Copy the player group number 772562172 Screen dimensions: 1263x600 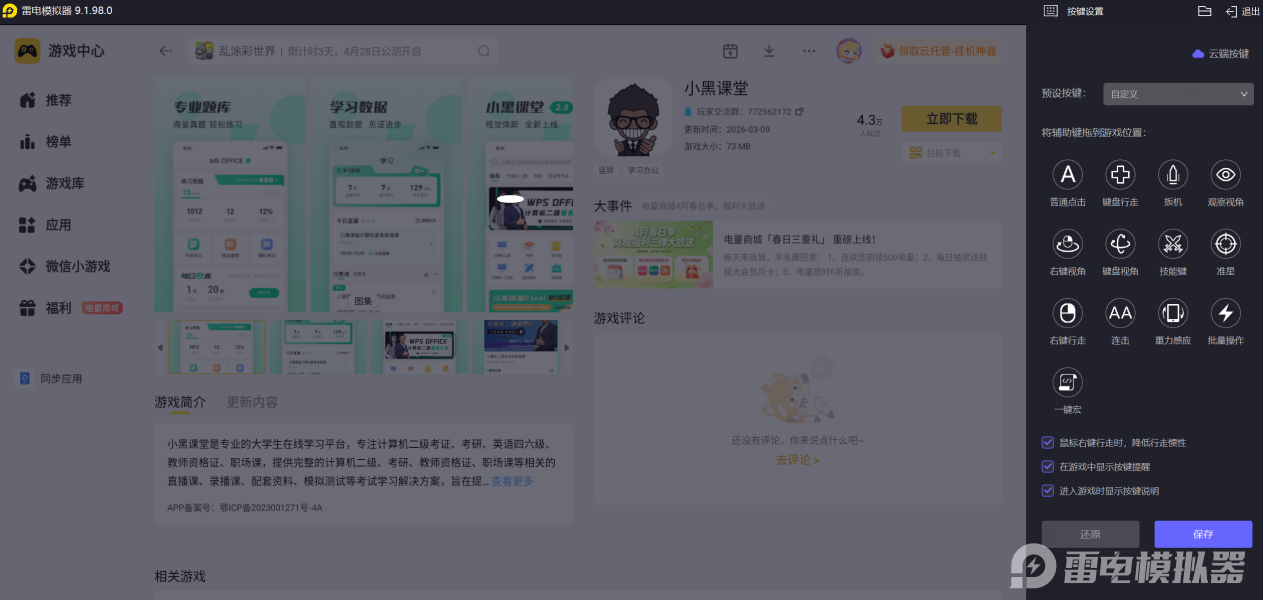point(800,111)
